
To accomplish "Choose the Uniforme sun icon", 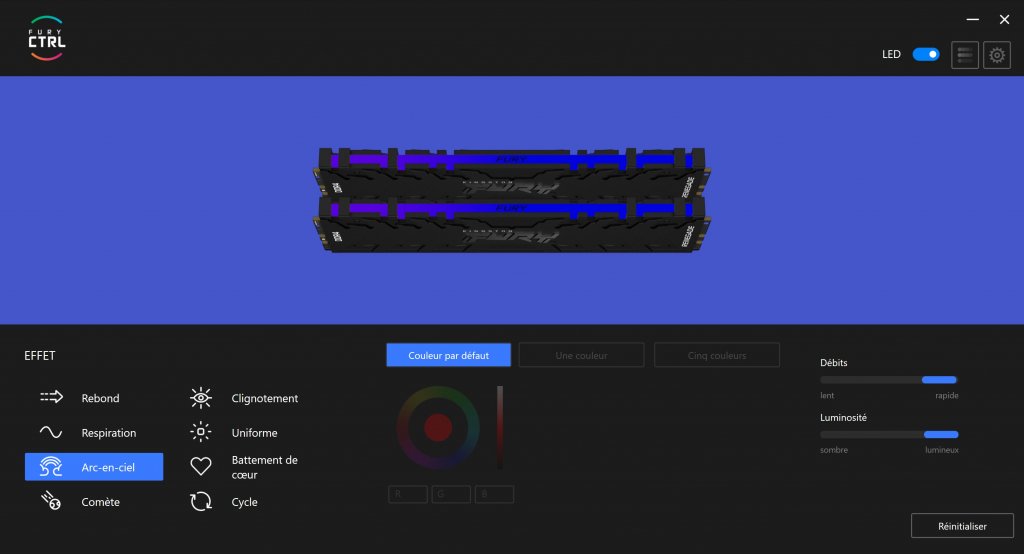I will (200, 432).
